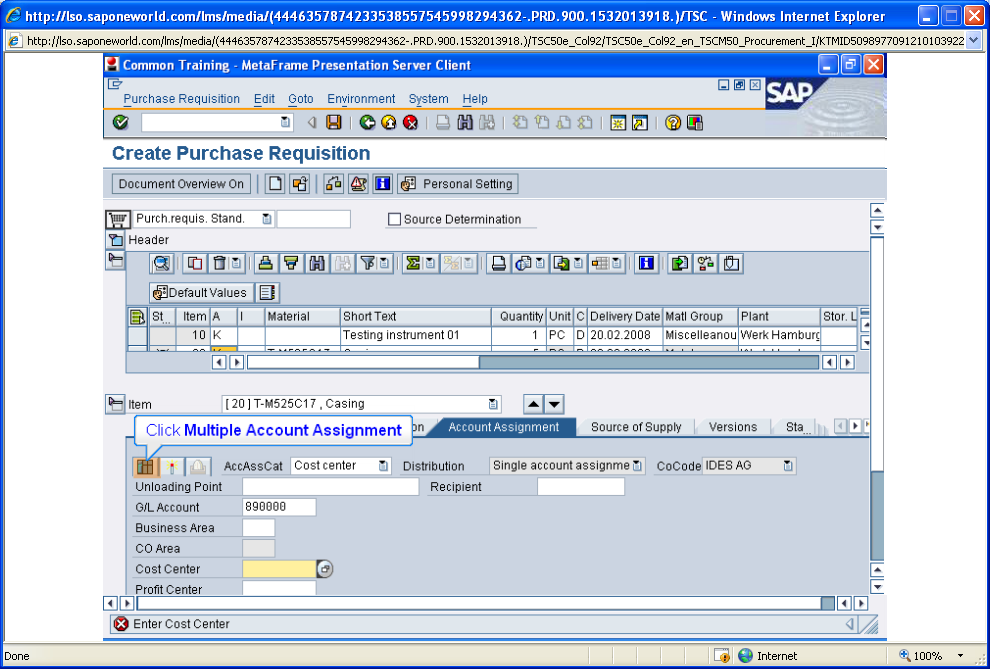Click the Multiple Account Assignment icon
The height and width of the screenshot is (669, 990).
(x=145, y=466)
